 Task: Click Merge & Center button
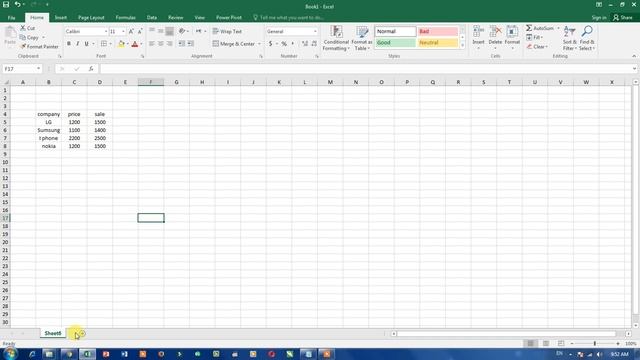point(233,44)
